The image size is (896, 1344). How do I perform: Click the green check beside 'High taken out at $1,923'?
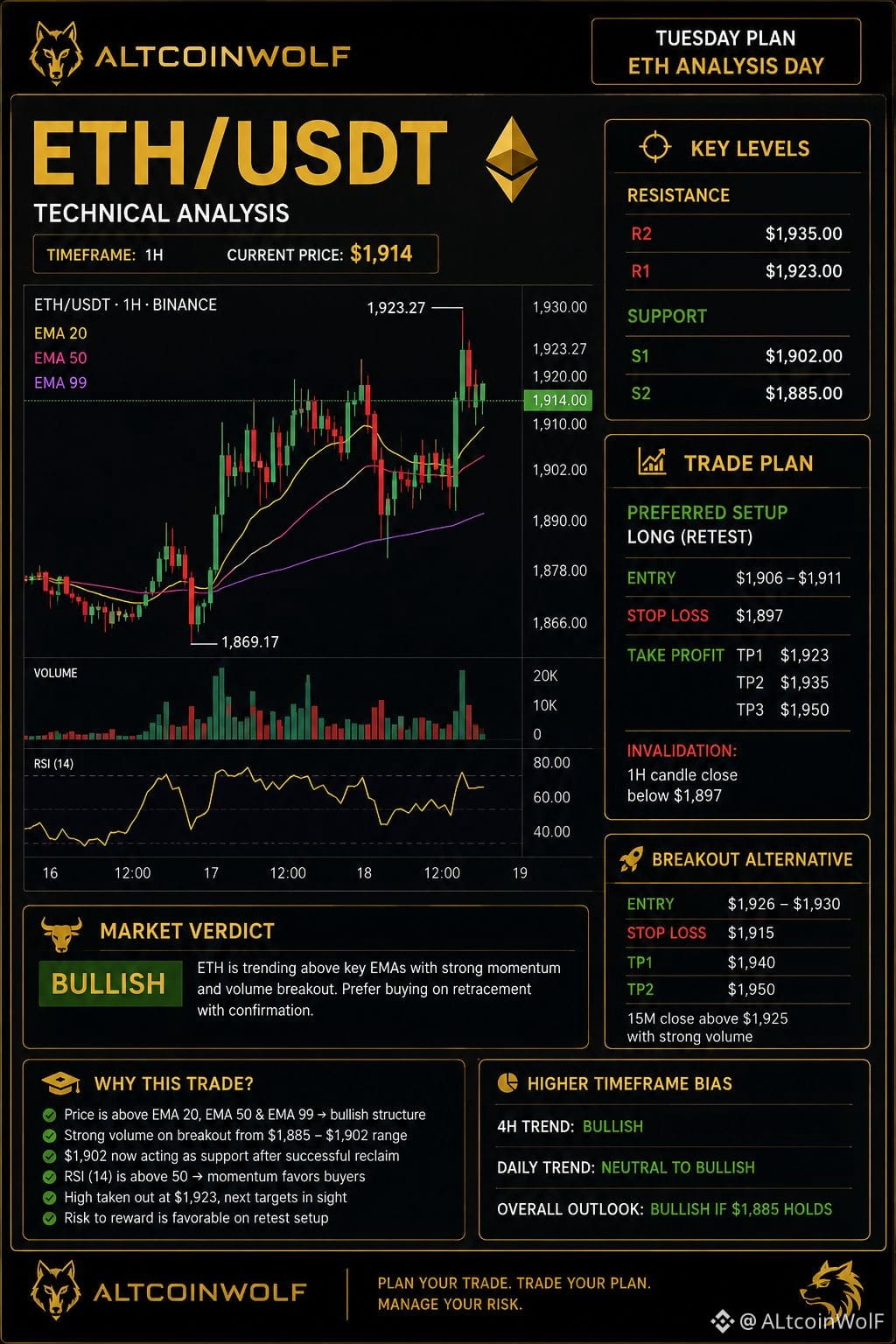point(50,1197)
